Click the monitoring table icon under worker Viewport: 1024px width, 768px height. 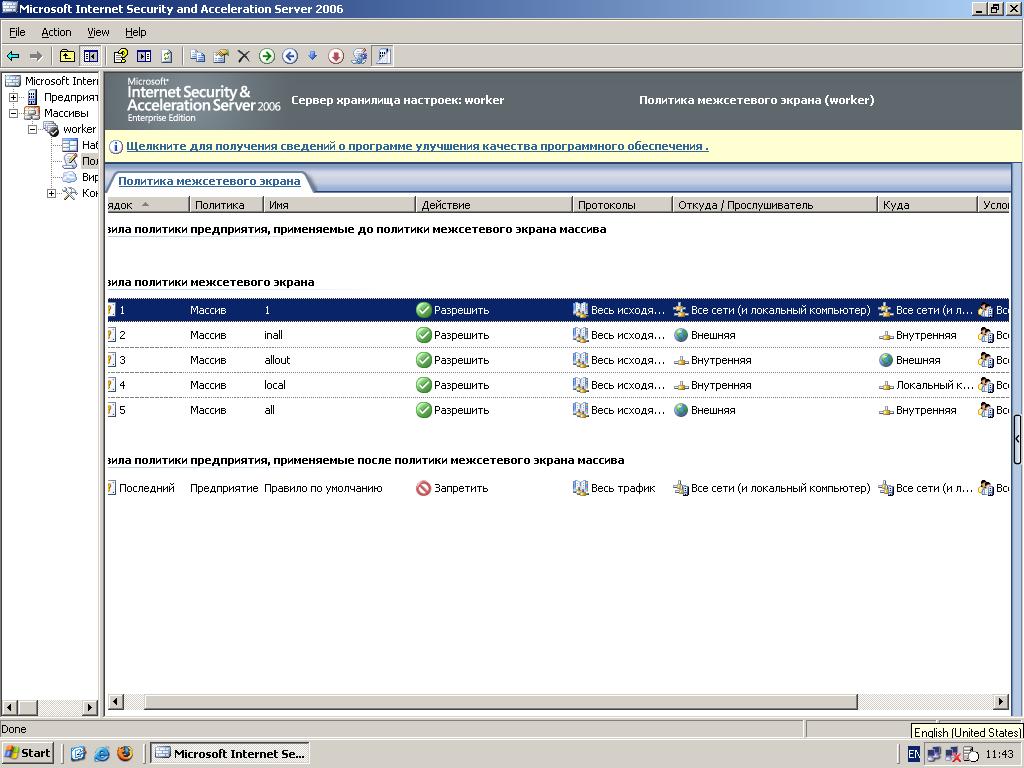coord(70,145)
